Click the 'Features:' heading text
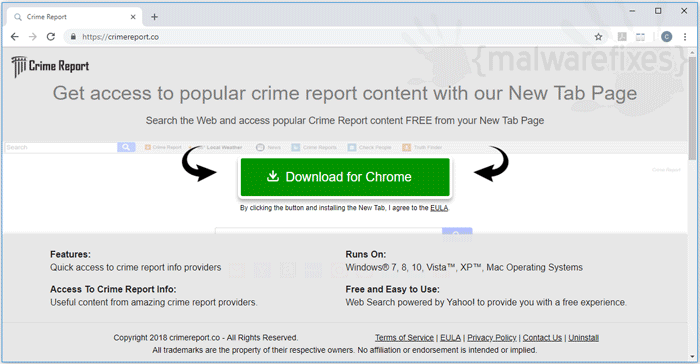 [70, 254]
